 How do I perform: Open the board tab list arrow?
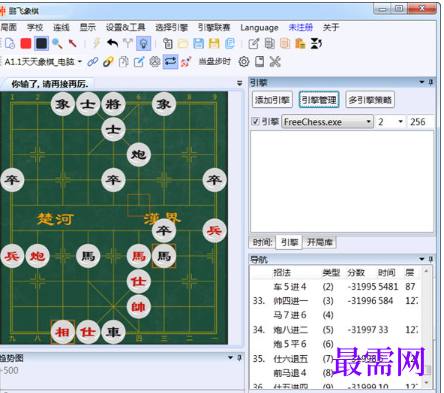click(239, 83)
